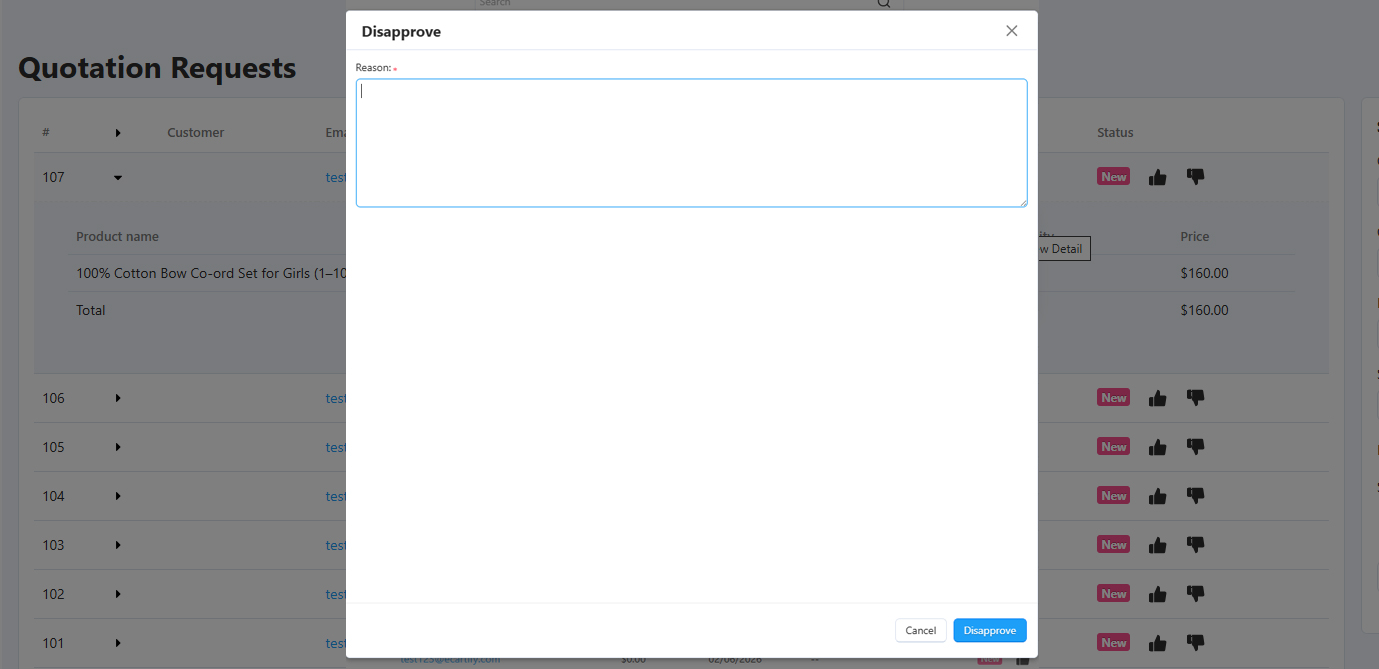The height and width of the screenshot is (669, 1379).
Task: Reject request 103 using thumbs down
Action: click(x=1195, y=545)
